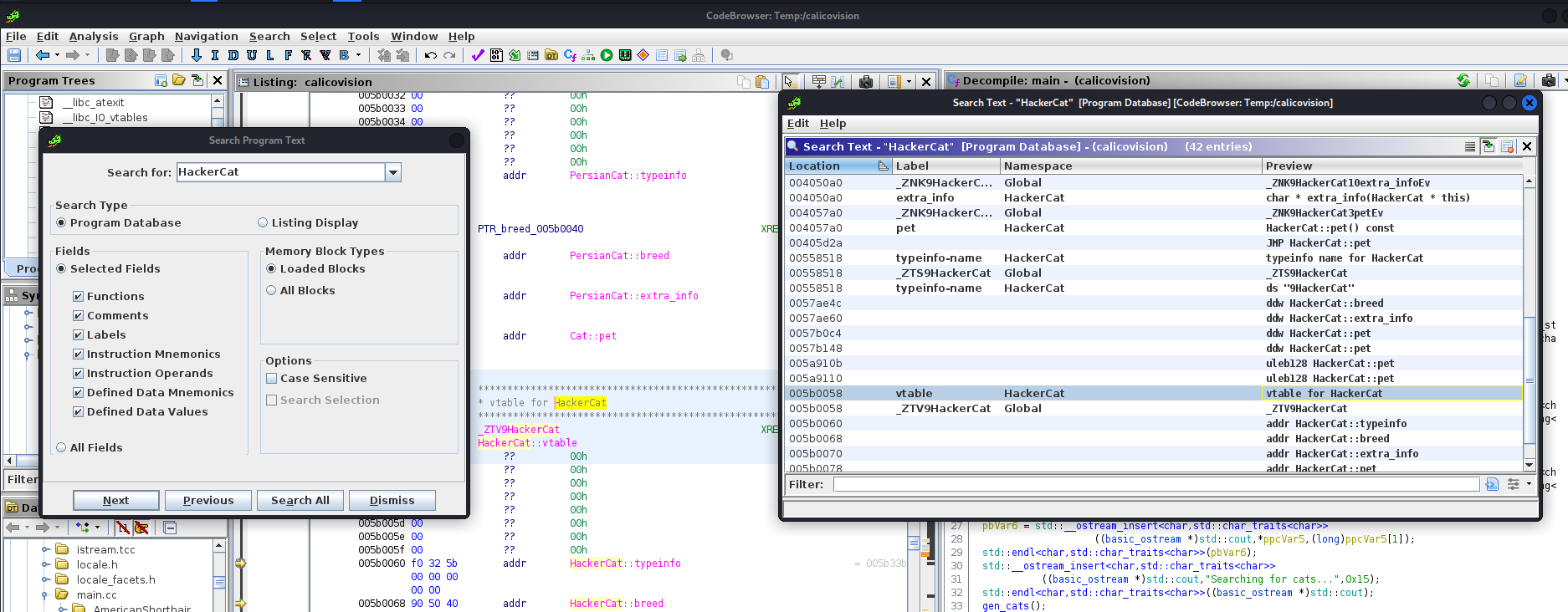This screenshot has height=612, width=1568.
Task: Select Listing Display search type
Action: 263,222
